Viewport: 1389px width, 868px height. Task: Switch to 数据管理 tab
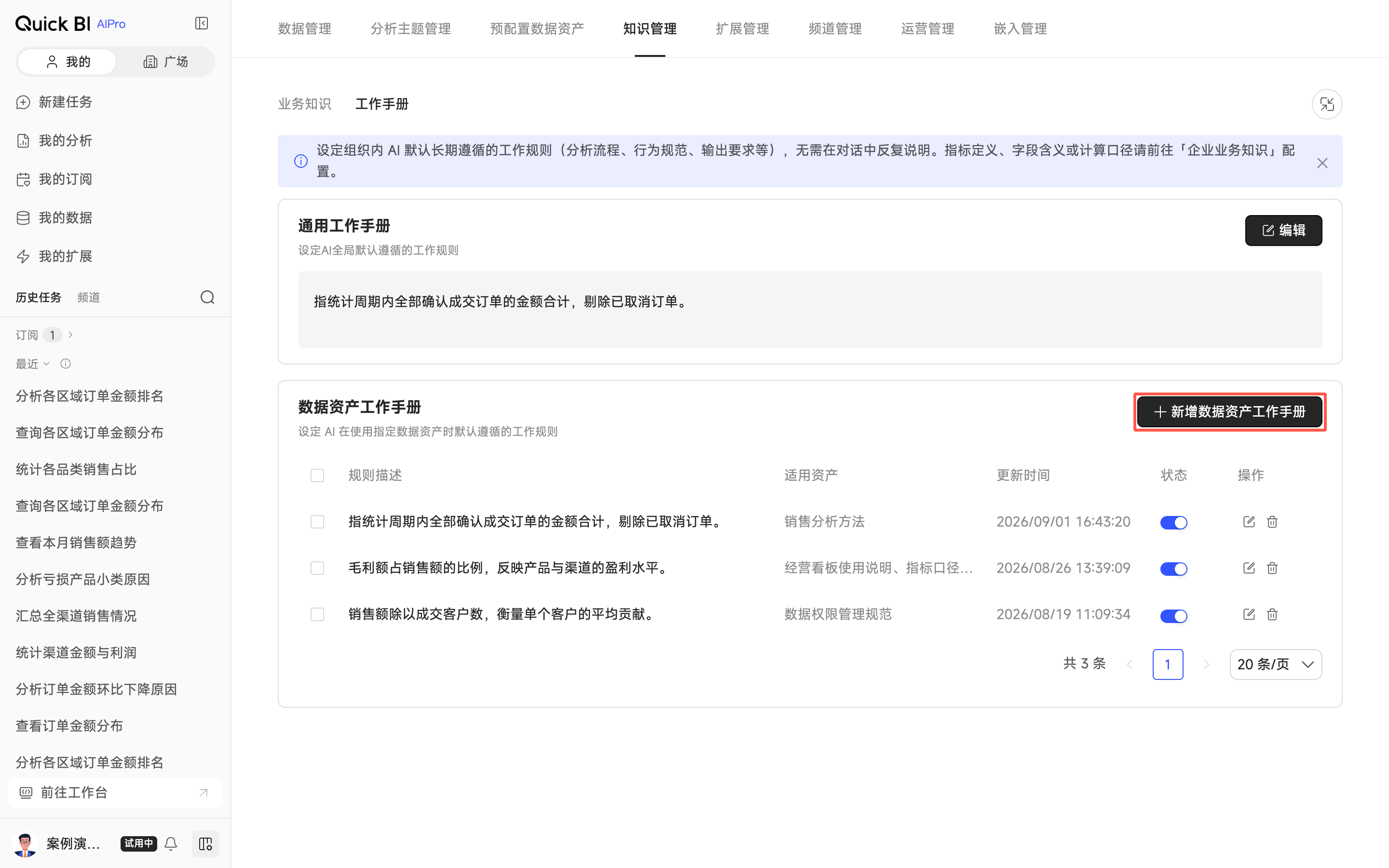point(304,29)
